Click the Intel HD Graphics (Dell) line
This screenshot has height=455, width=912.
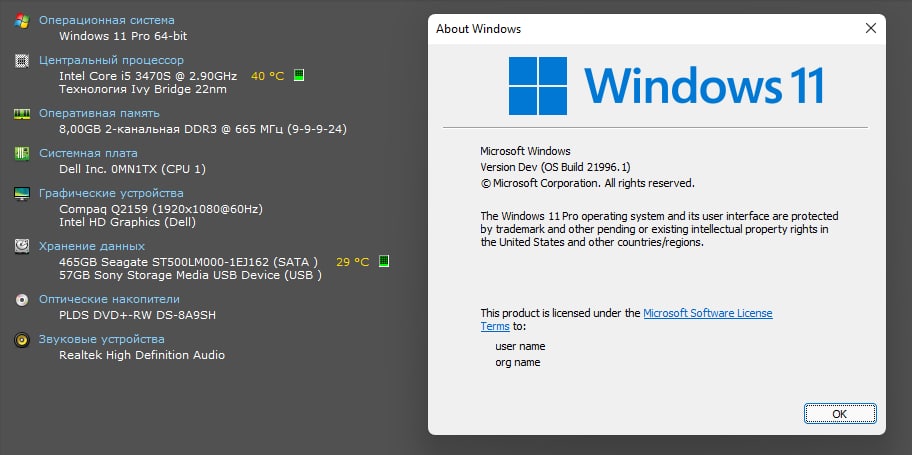pyautogui.click(x=127, y=222)
